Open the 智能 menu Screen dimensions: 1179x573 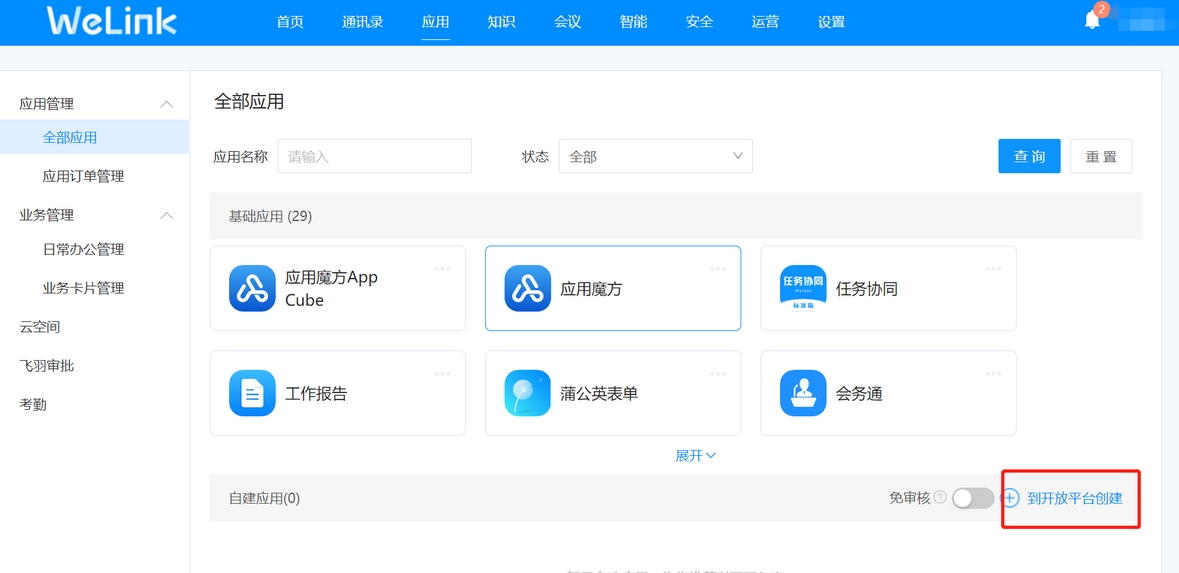633,22
